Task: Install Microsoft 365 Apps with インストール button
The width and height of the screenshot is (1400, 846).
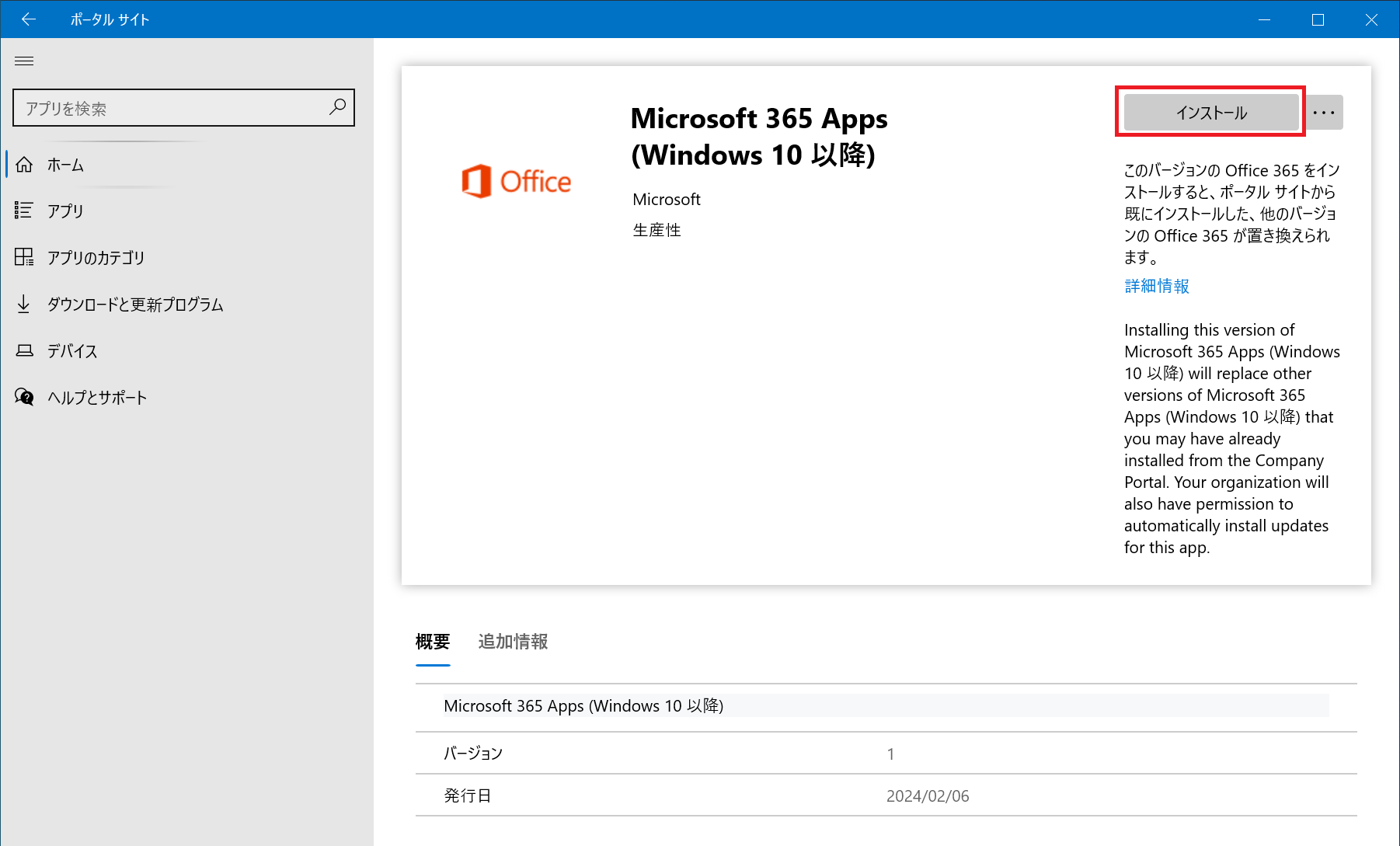Action: tap(1211, 113)
